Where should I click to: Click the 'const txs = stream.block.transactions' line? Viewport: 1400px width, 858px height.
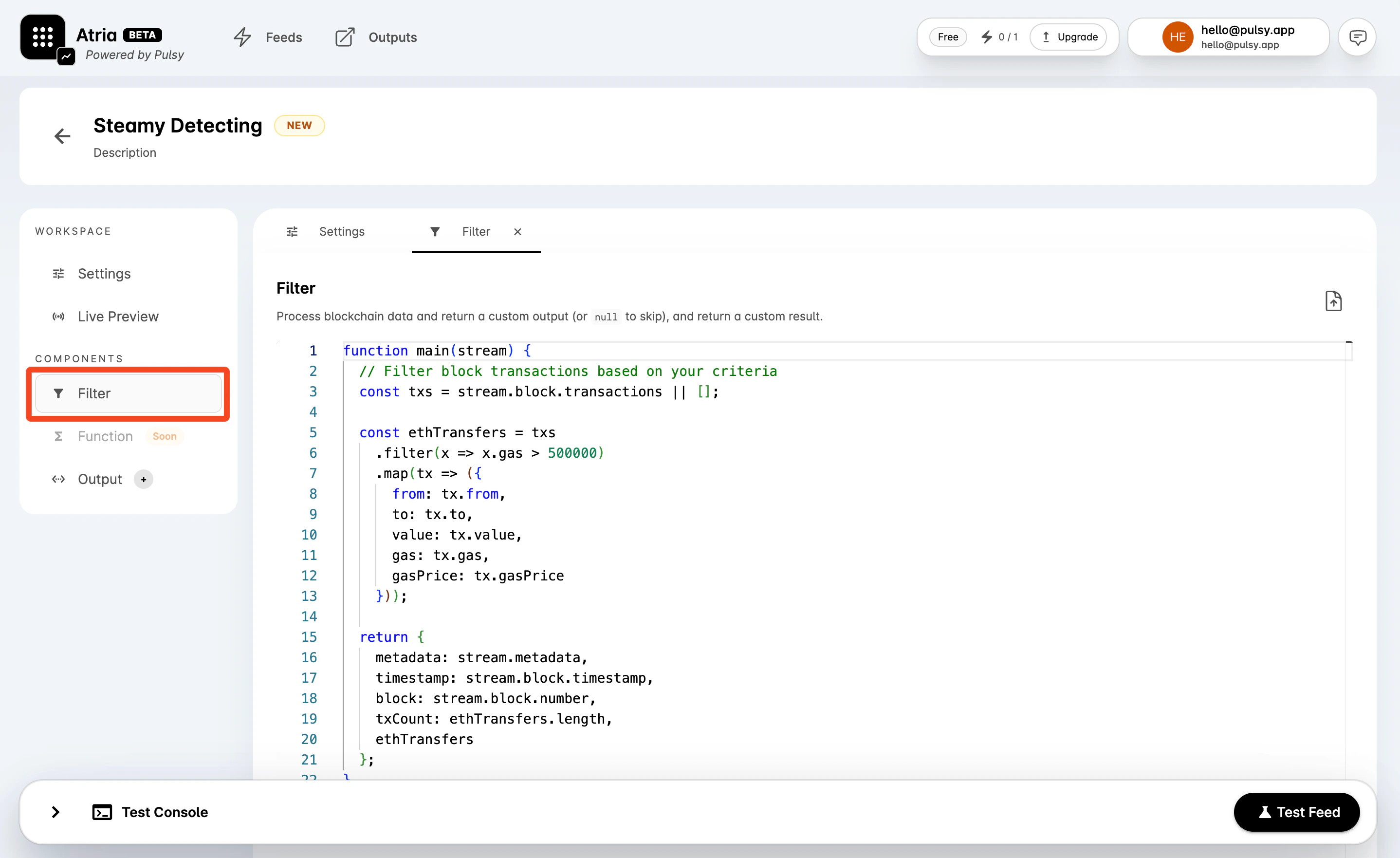tap(539, 392)
